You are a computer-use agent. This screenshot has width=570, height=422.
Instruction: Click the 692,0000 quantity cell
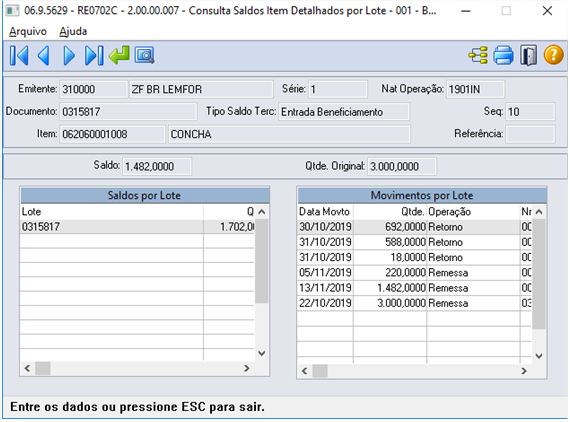390,227
